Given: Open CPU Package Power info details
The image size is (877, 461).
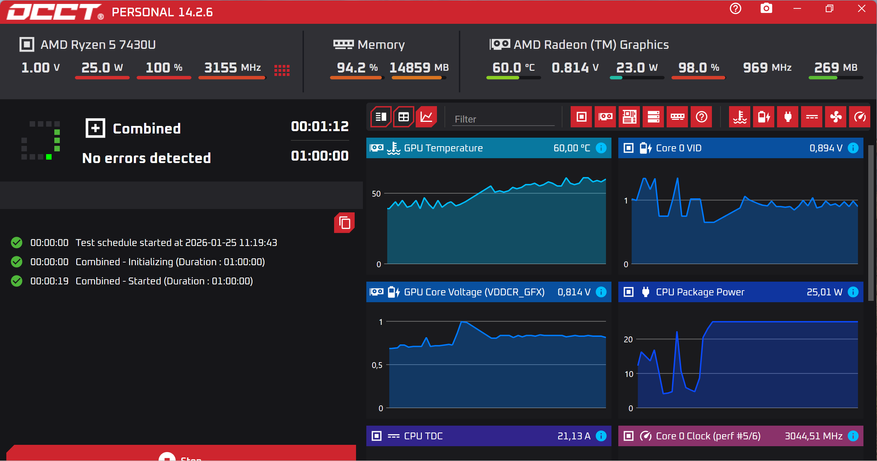Looking at the screenshot, I should click(852, 292).
